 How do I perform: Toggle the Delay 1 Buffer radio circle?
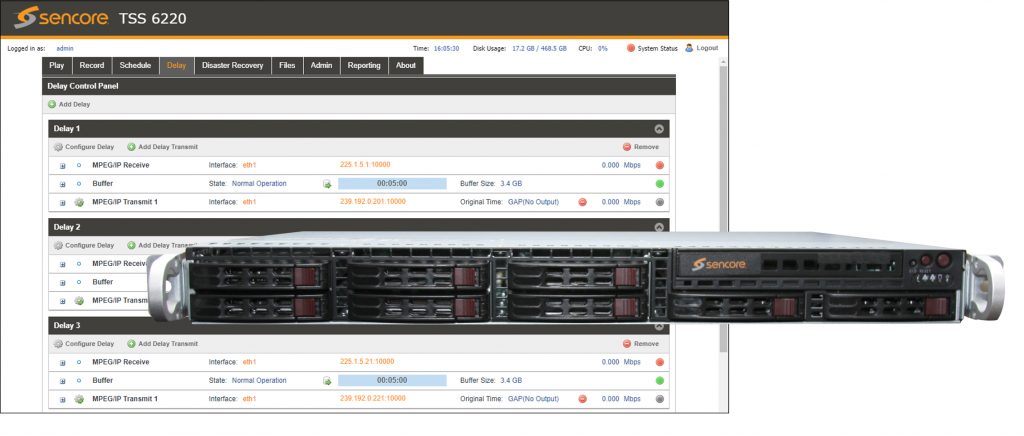[x=79, y=184]
